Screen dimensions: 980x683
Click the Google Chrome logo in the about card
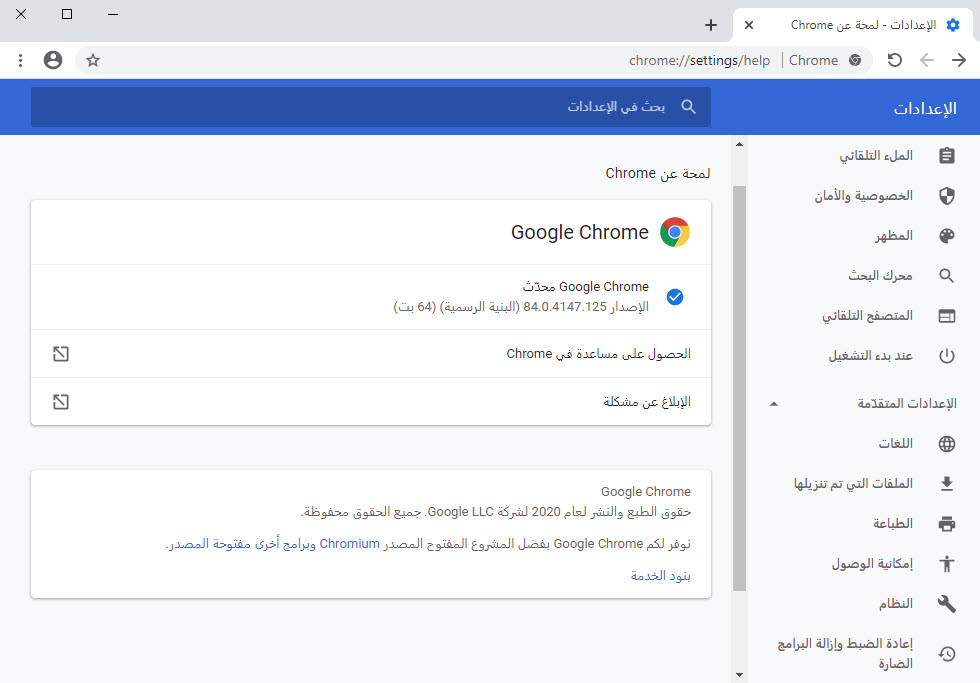point(675,232)
